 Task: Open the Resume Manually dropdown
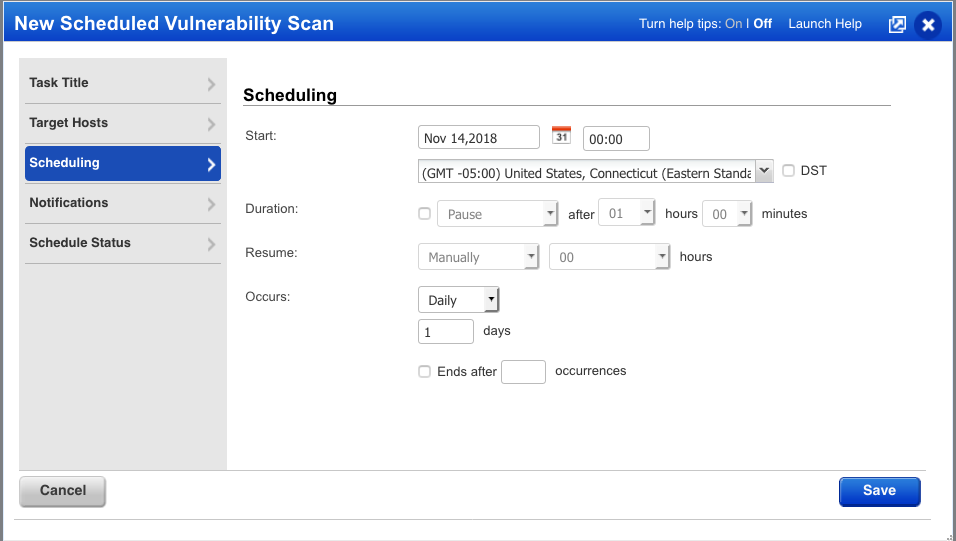coord(479,257)
